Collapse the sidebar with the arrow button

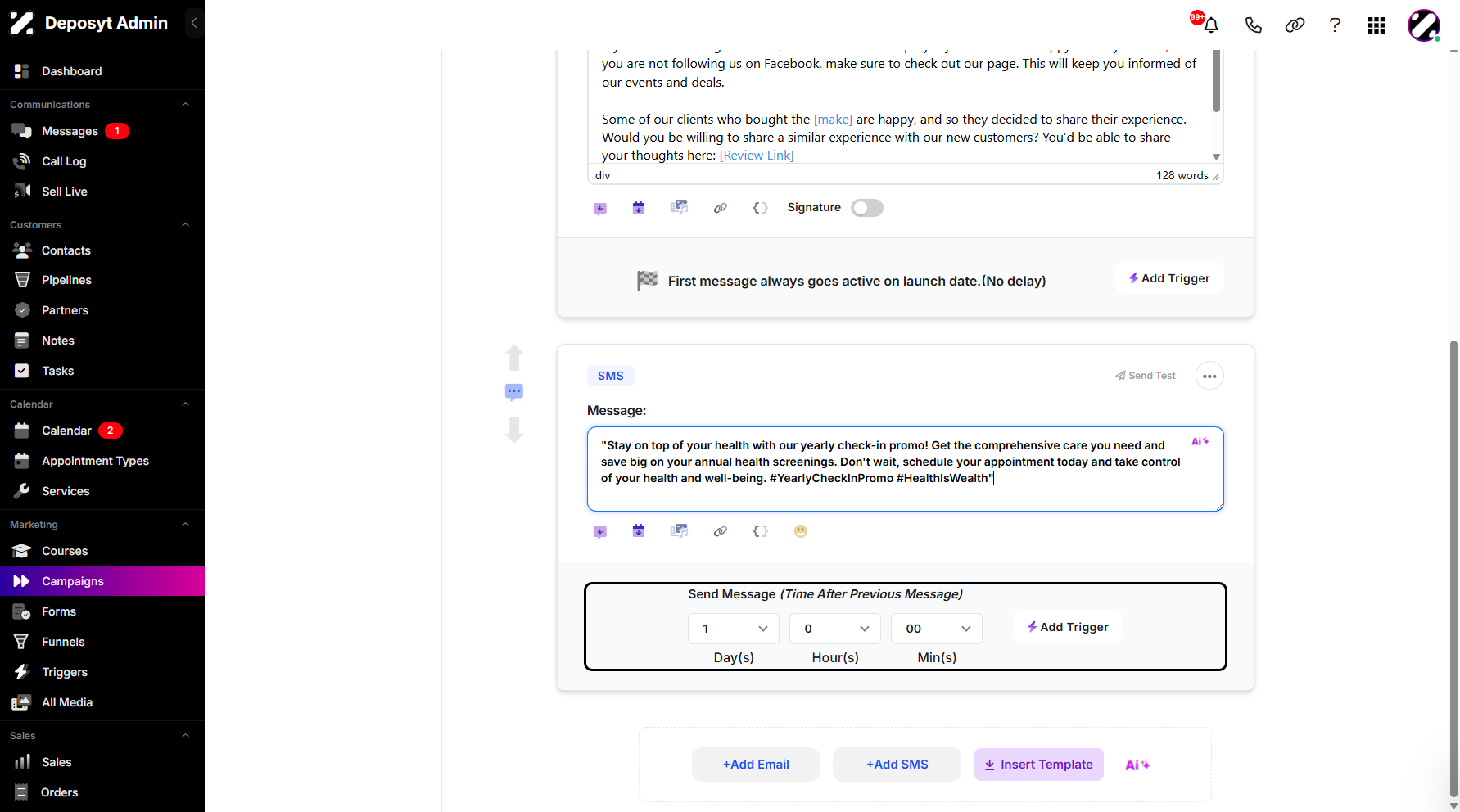[x=194, y=23]
